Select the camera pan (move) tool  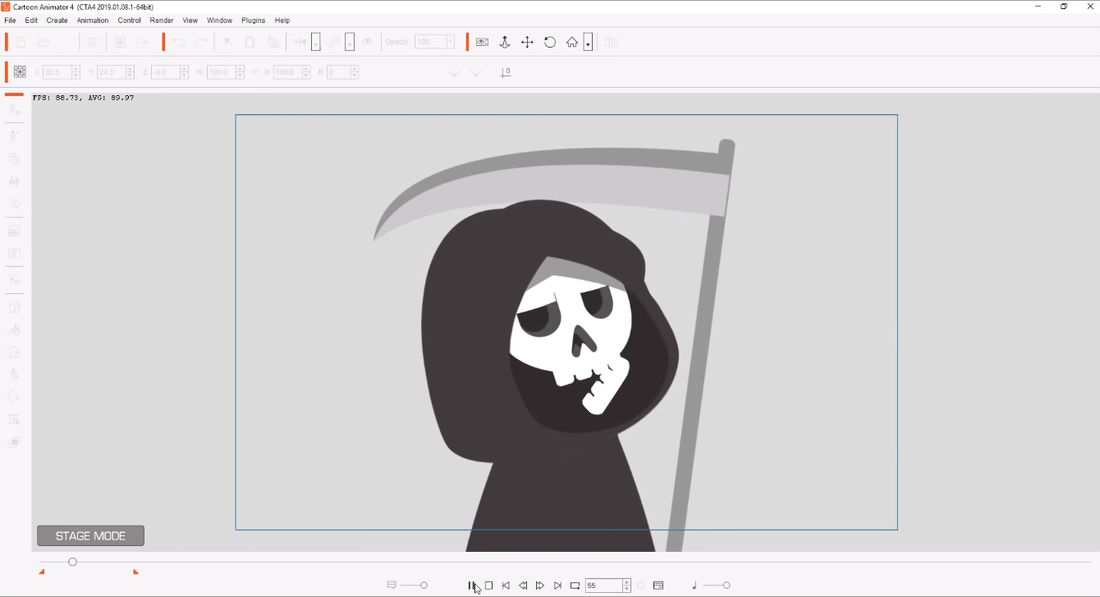527,42
